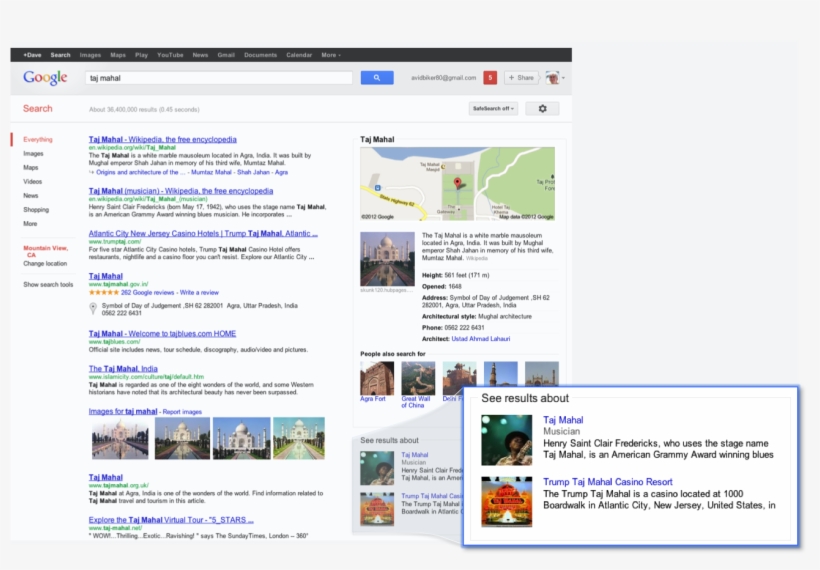Expand More in the left sidebar
820x570 pixels.
coord(30,223)
